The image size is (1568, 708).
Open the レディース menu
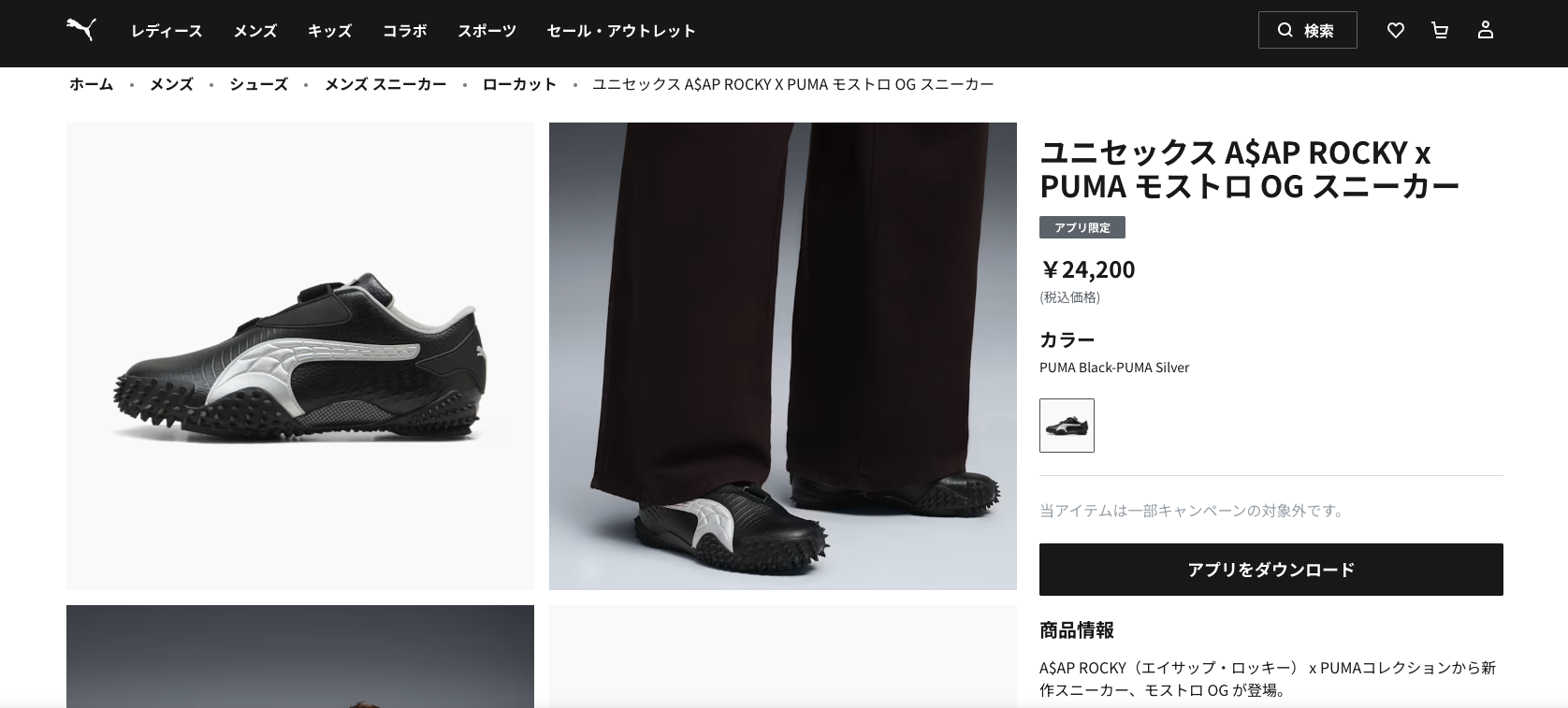coord(167,31)
